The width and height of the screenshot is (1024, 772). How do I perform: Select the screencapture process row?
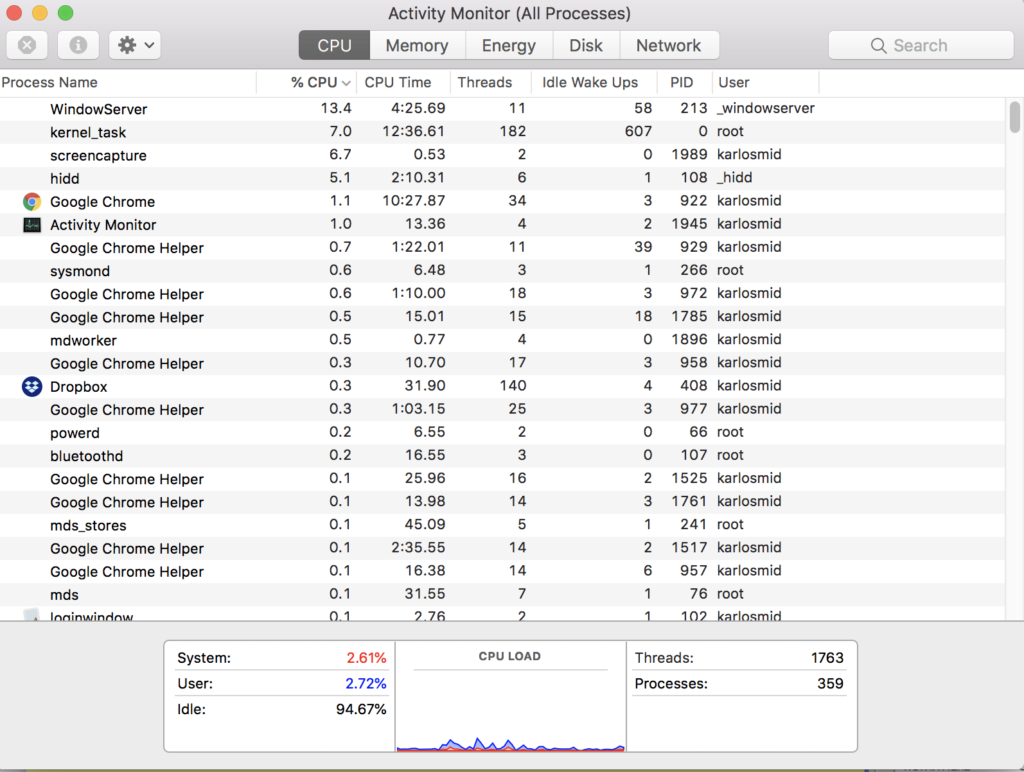[502, 155]
